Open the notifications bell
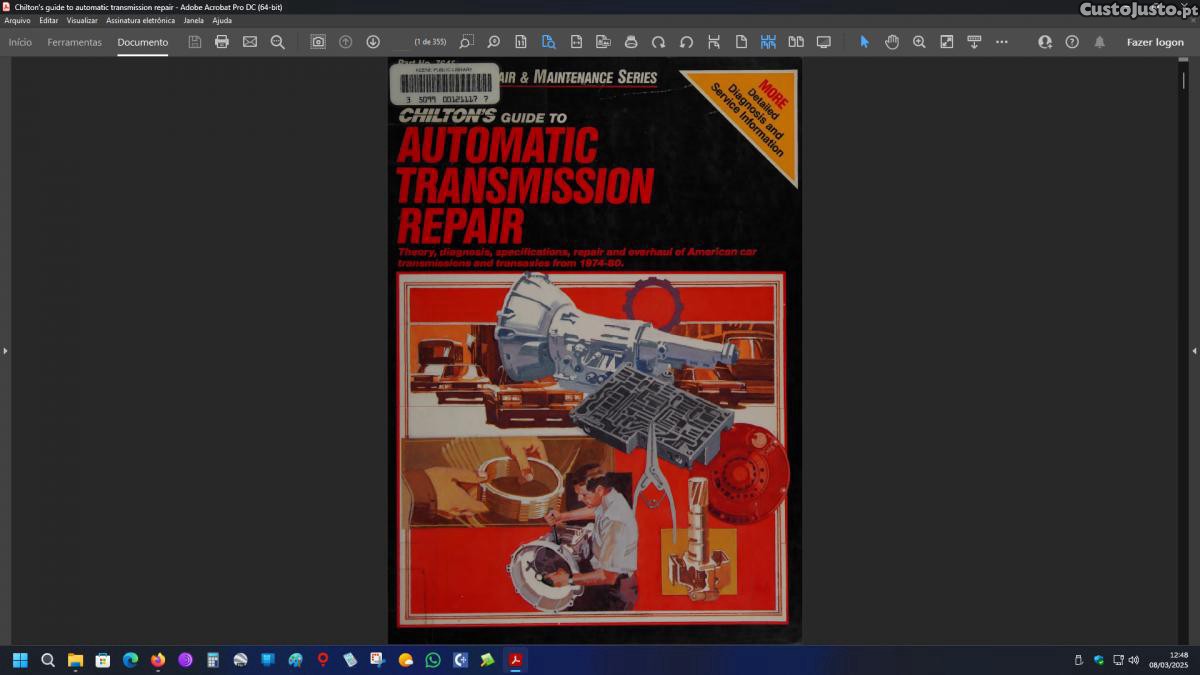 point(1100,42)
